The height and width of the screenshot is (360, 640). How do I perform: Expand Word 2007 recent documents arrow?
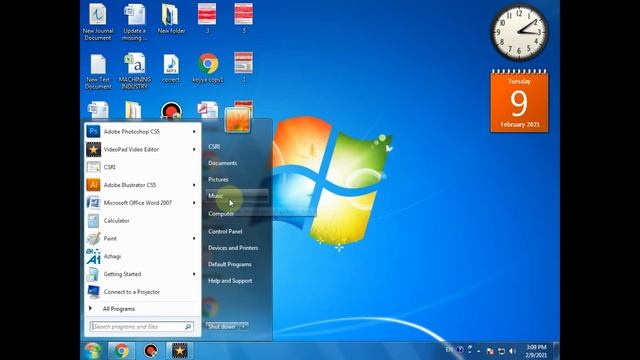click(194, 203)
